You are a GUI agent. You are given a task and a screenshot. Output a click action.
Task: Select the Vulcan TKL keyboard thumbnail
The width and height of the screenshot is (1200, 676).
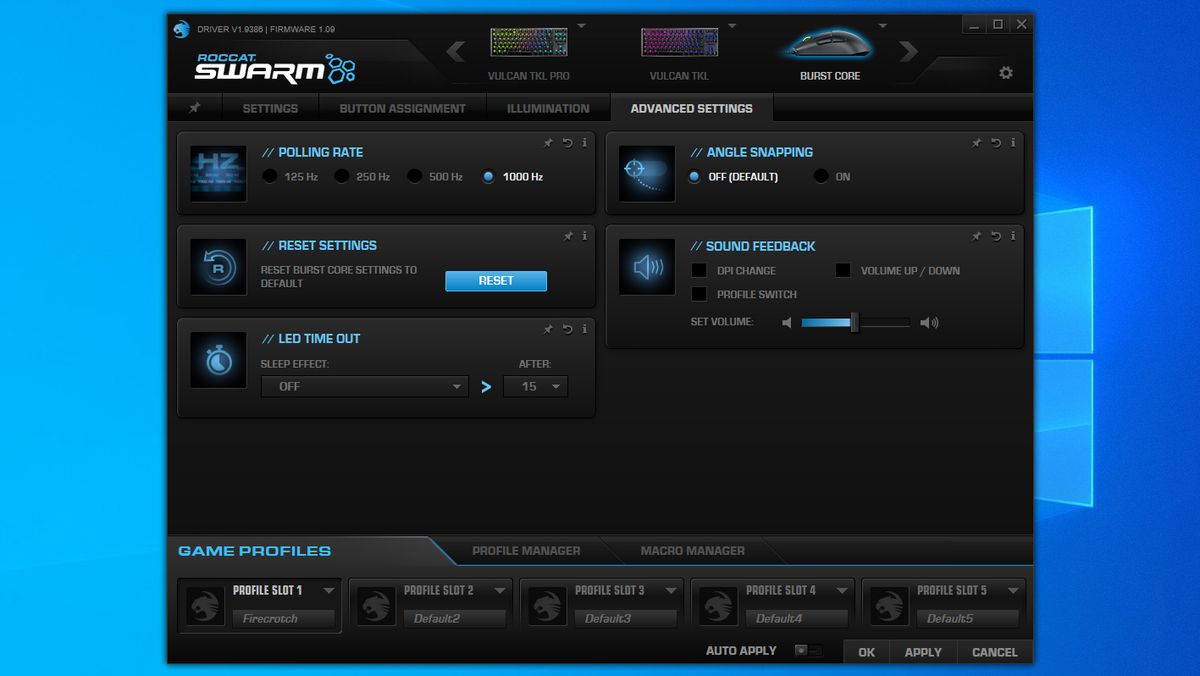(x=680, y=42)
